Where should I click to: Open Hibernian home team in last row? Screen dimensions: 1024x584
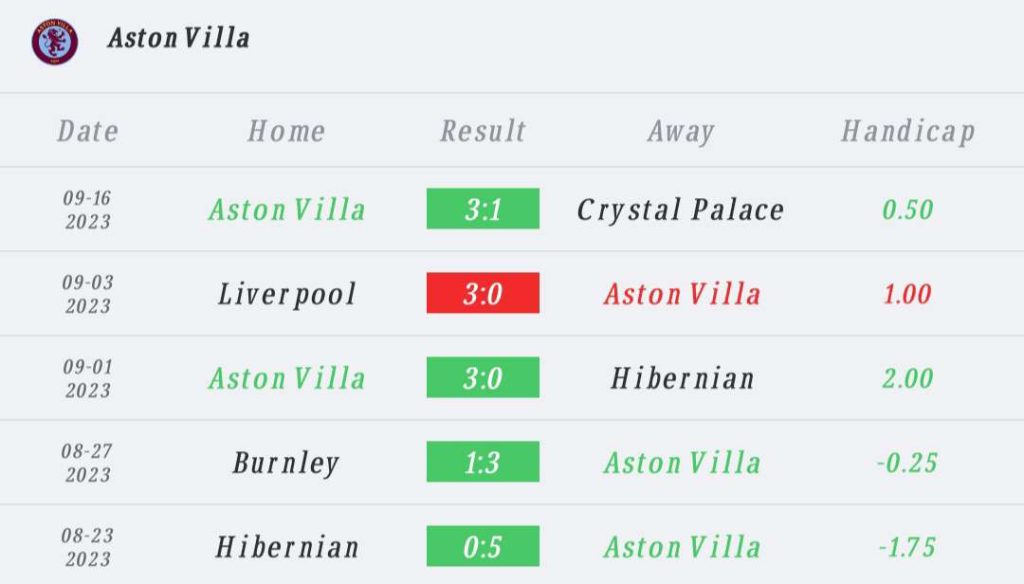click(x=287, y=547)
